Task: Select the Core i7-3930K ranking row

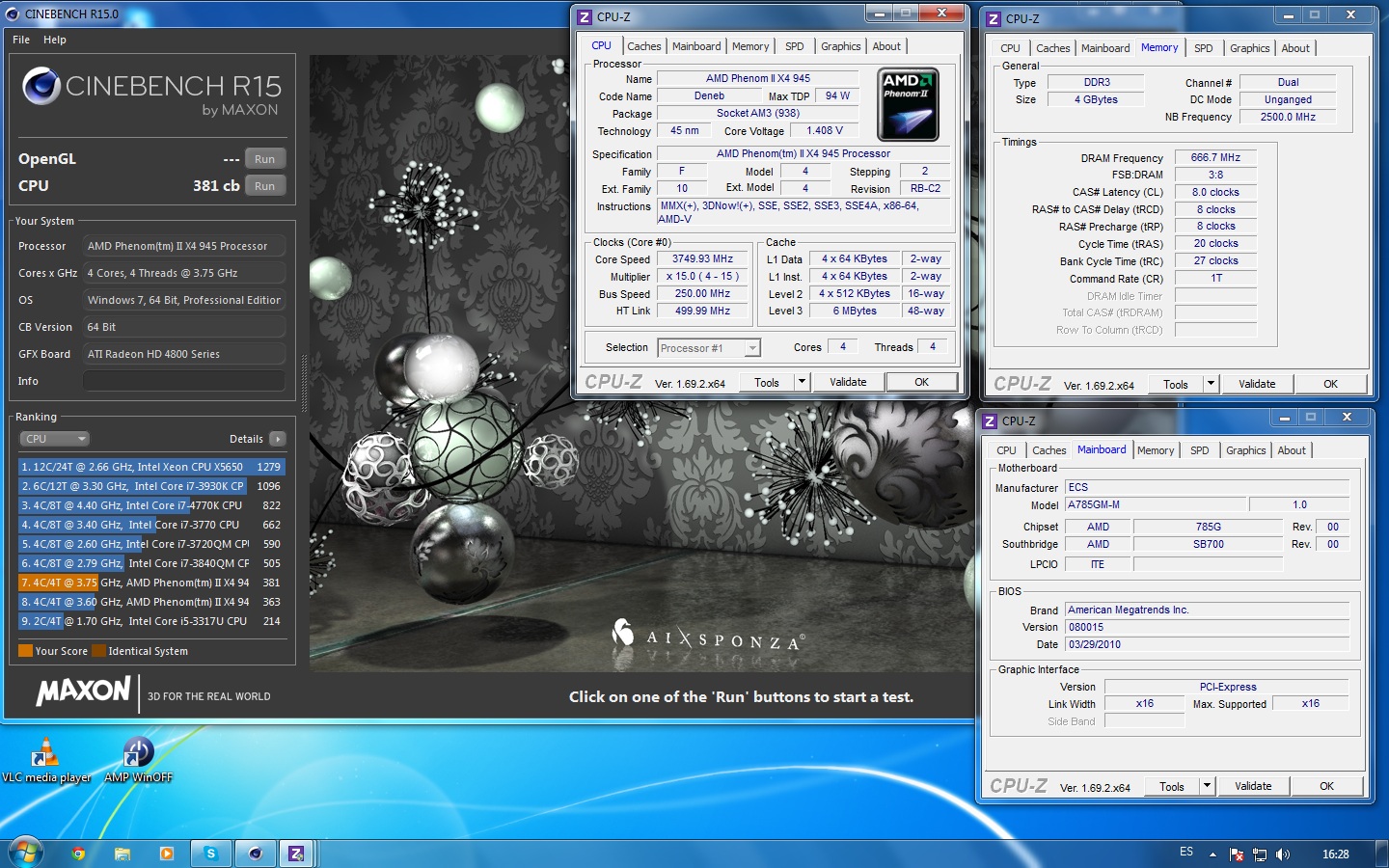Action: 151,486
